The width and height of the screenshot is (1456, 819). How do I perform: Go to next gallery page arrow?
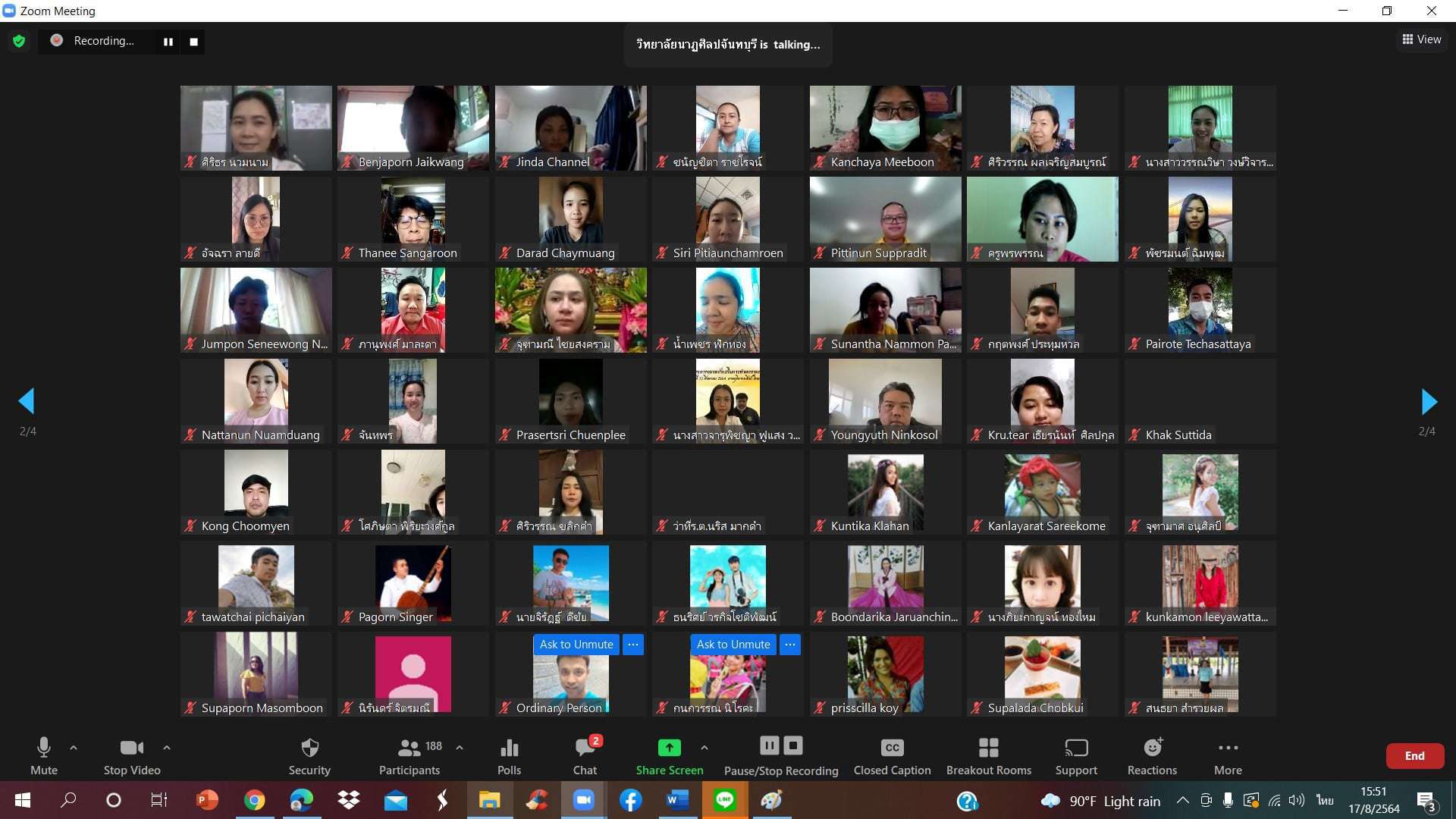(1429, 401)
